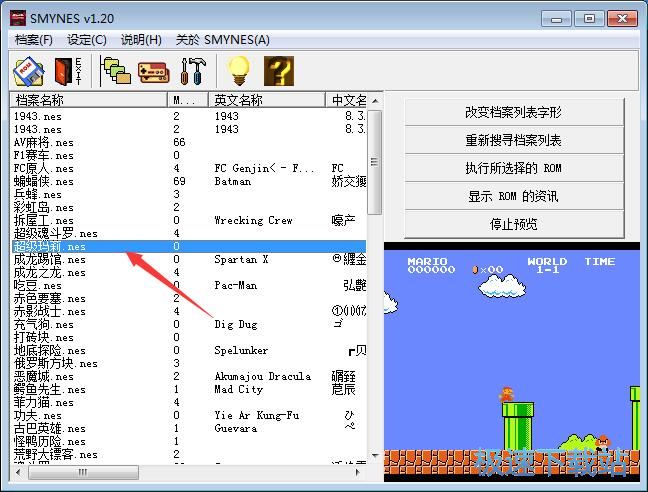This screenshot has height=492, width=648.
Task: Click the SMYNES title bar app icon
Action: pos(18,18)
